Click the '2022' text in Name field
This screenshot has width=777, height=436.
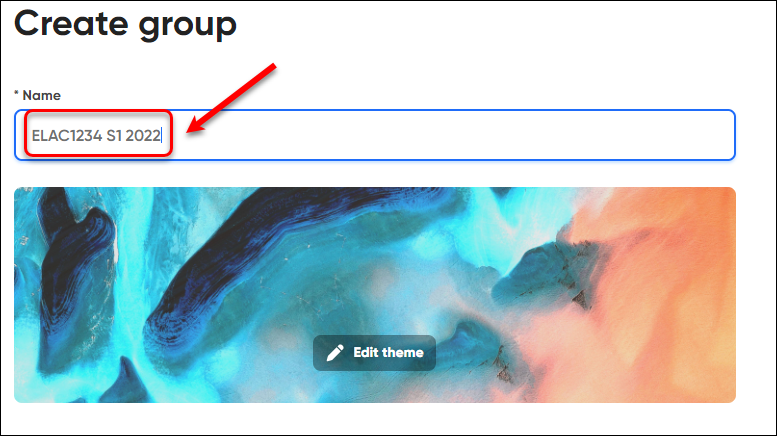click(143, 135)
